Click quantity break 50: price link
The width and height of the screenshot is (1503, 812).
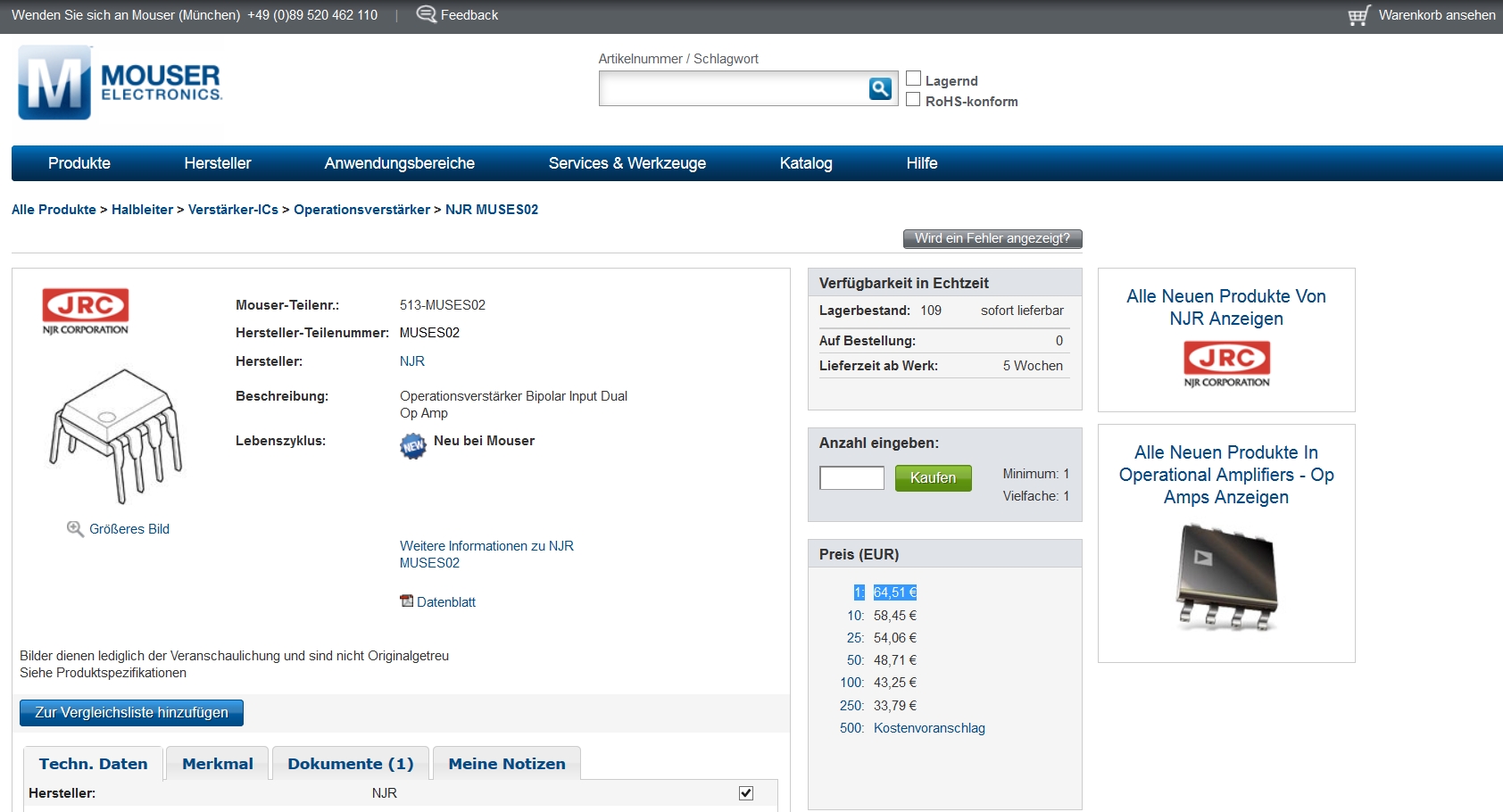856,660
